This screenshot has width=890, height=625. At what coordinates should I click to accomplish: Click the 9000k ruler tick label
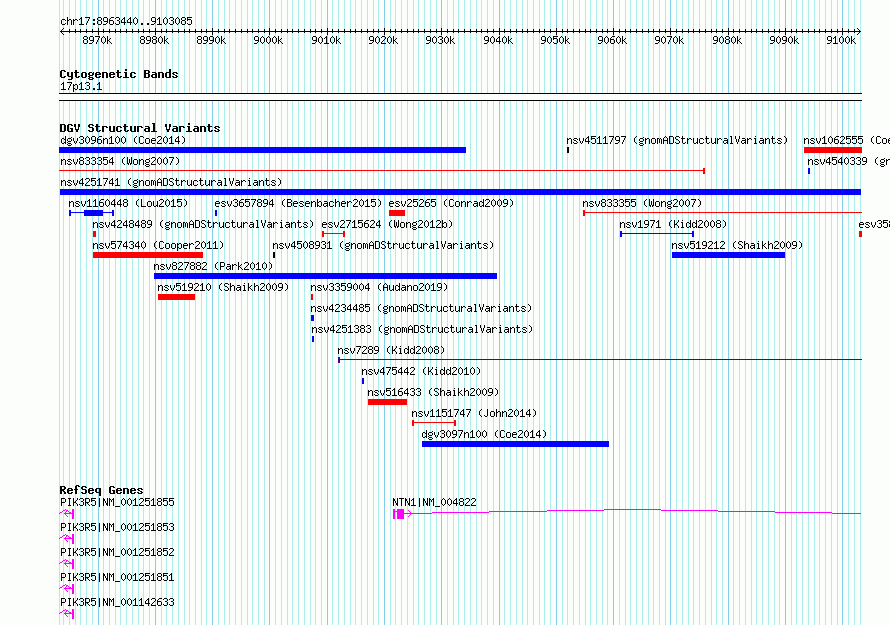tap(268, 40)
